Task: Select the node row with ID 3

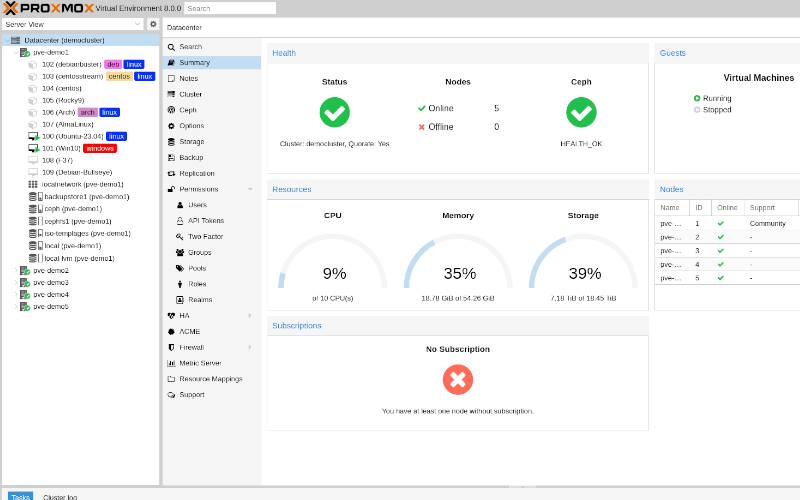Action: point(727,251)
